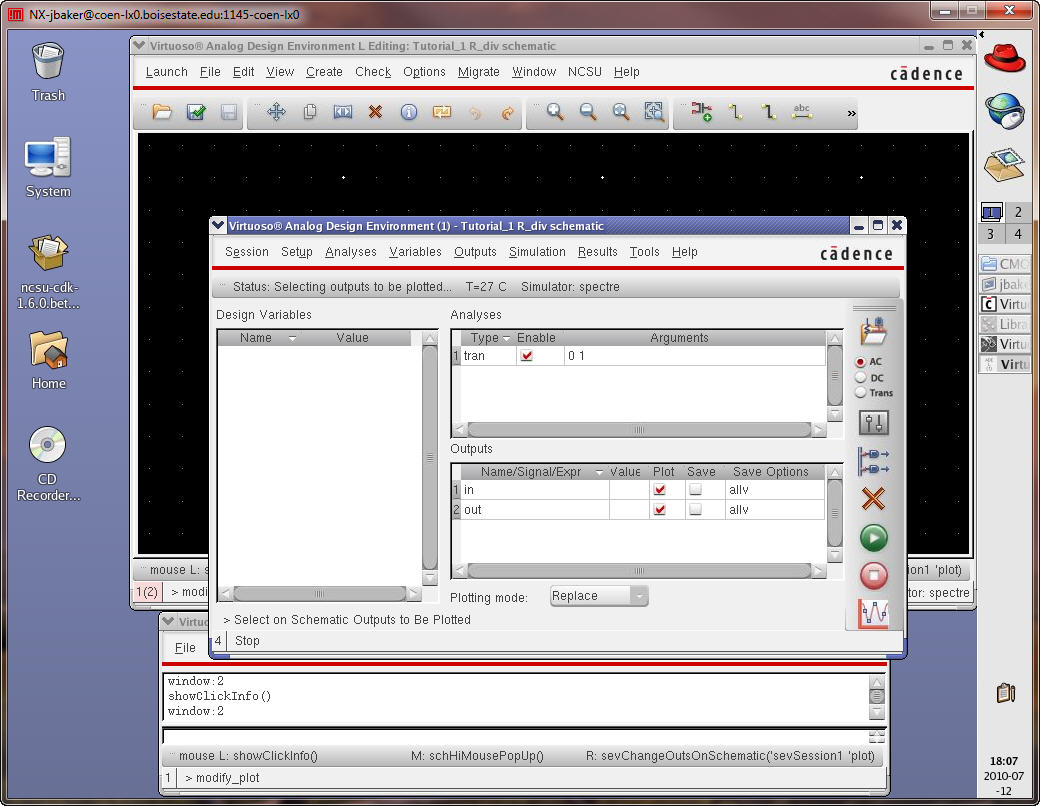Click Analyses Type column sort arrow
1040x806 pixels.
click(507, 338)
